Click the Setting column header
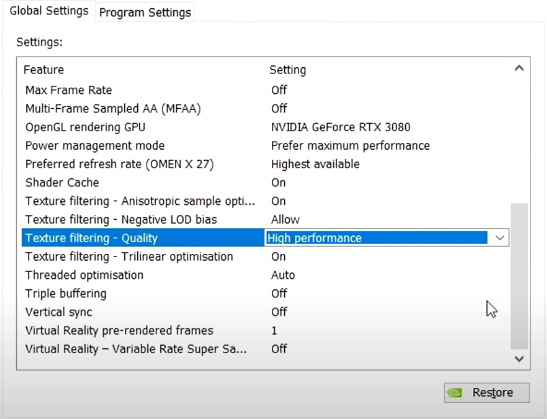The height and width of the screenshot is (419, 547). [x=288, y=70]
